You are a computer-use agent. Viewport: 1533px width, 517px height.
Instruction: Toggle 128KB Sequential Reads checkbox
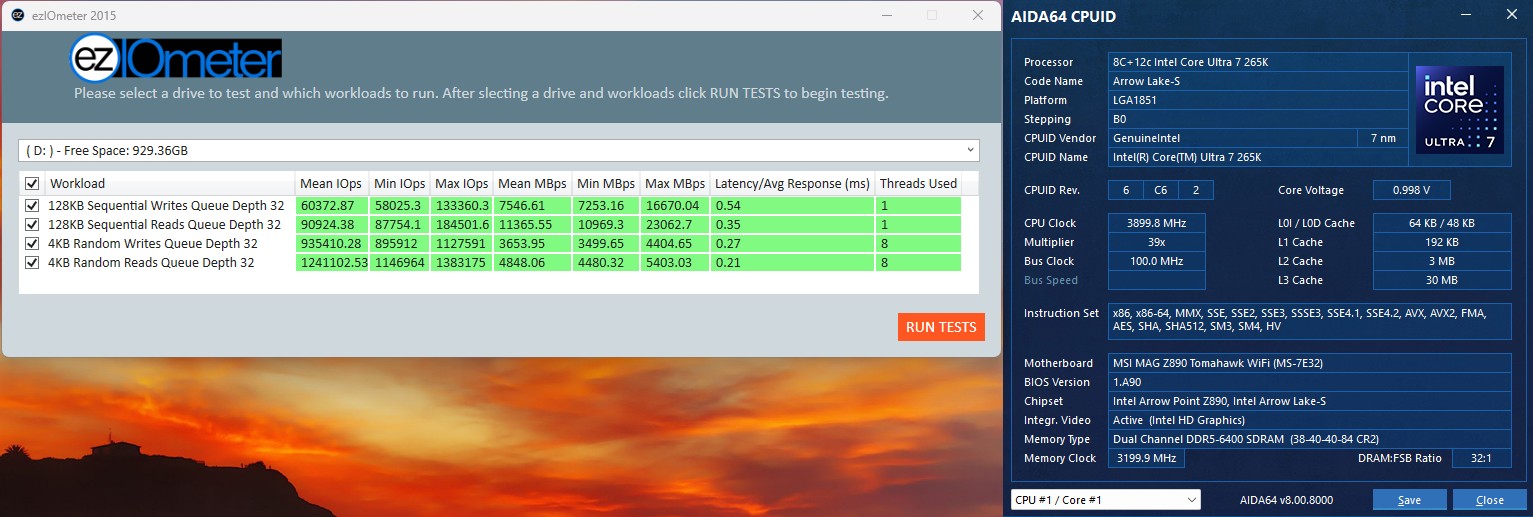[32, 225]
